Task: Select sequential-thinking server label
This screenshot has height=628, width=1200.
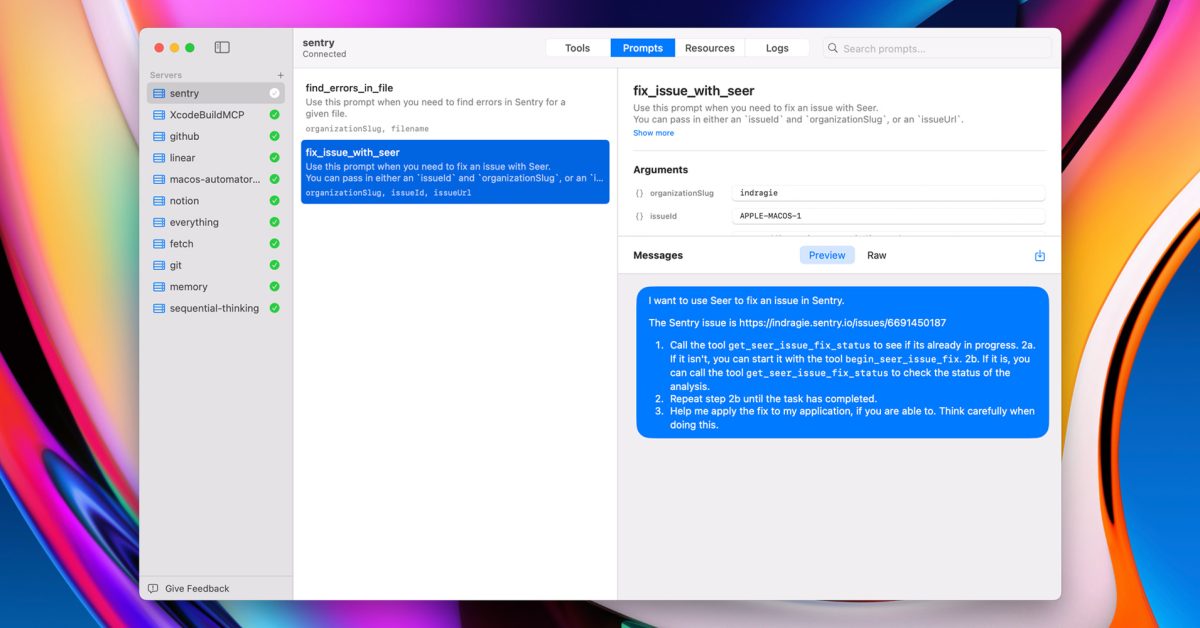Action: click(x=214, y=308)
